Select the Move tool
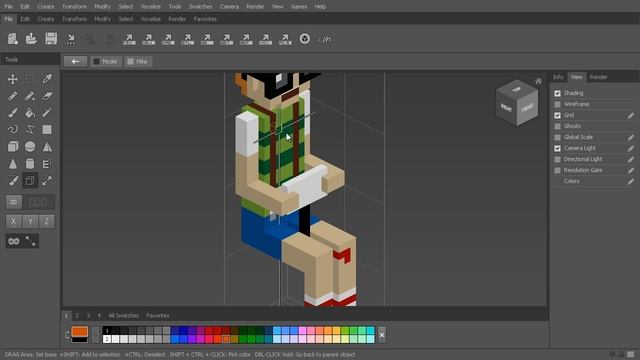 (13, 78)
